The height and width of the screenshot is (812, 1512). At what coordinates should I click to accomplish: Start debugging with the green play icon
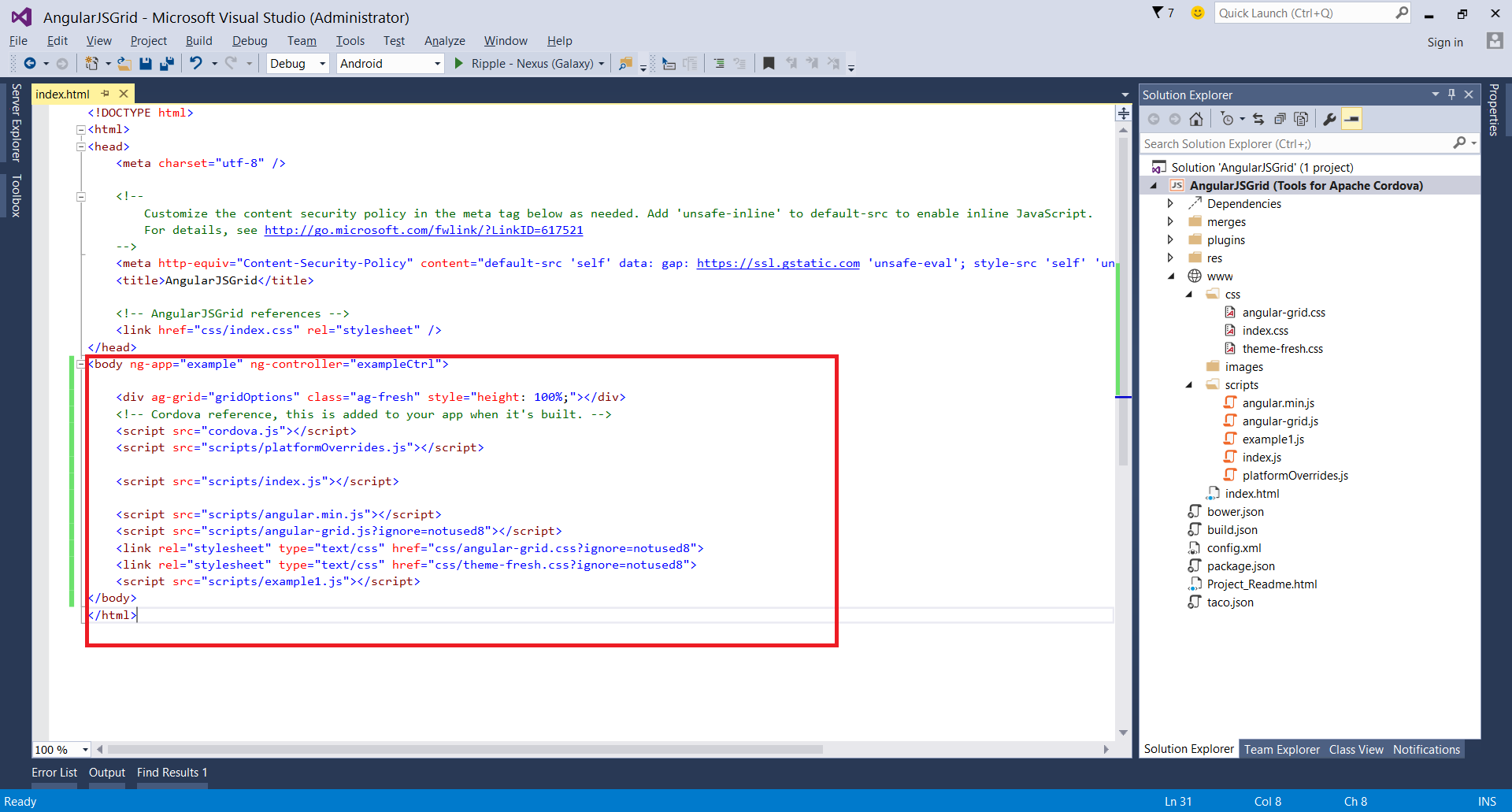[459, 64]
